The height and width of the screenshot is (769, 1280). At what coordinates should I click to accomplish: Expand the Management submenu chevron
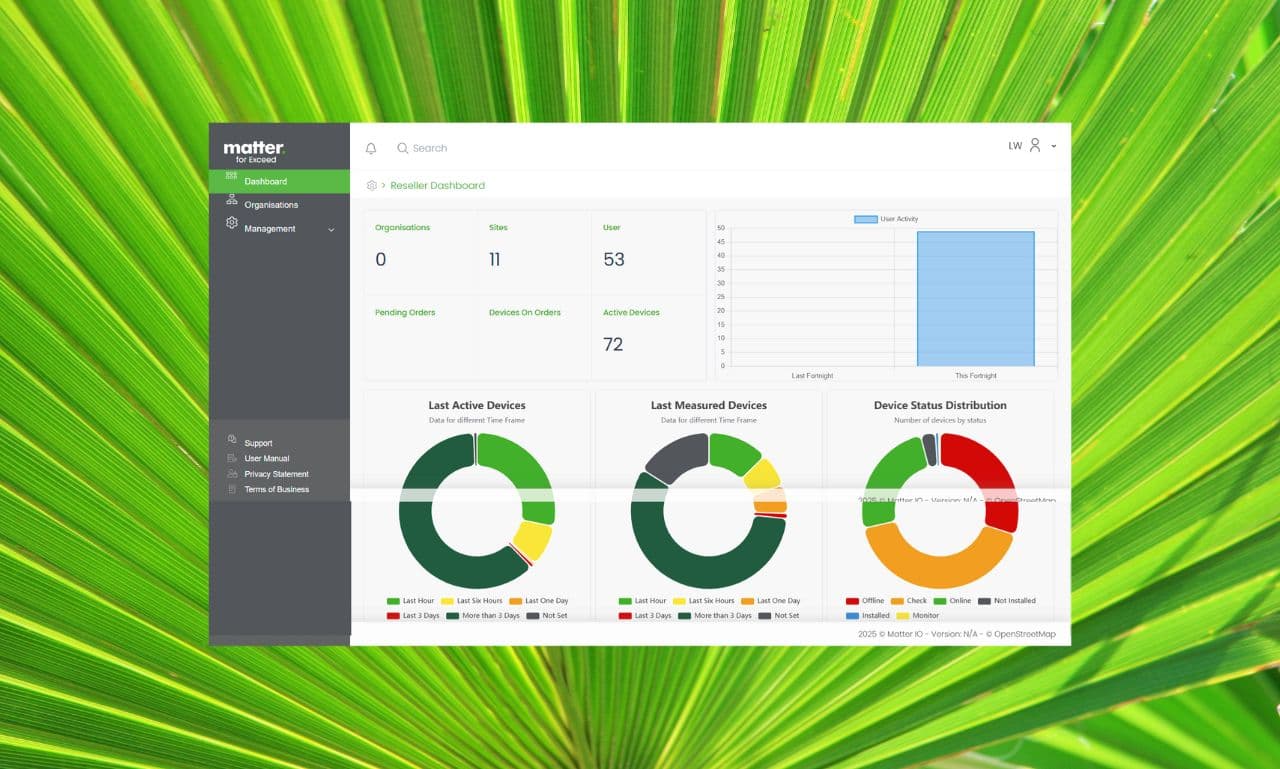click(331, 230)
